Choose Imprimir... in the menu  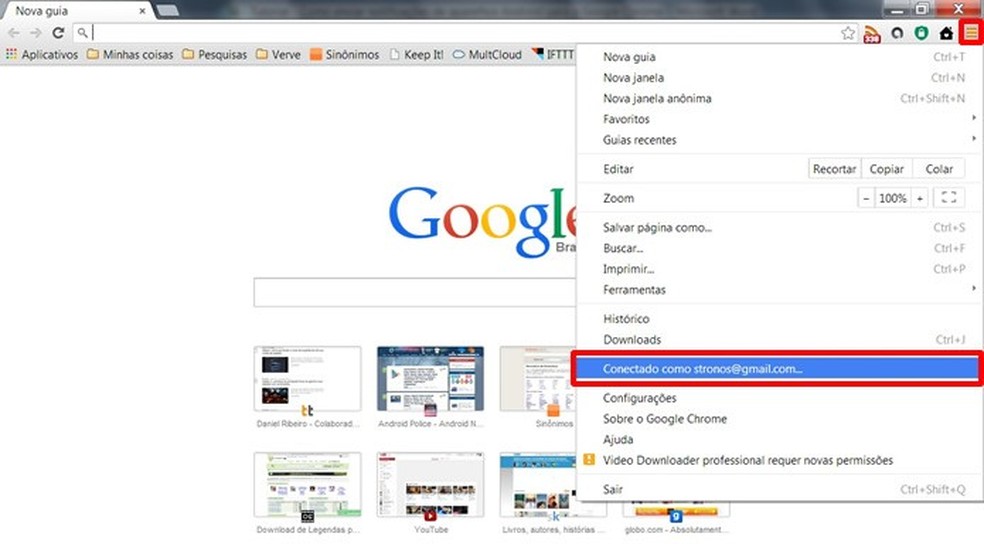coord(779,269)
